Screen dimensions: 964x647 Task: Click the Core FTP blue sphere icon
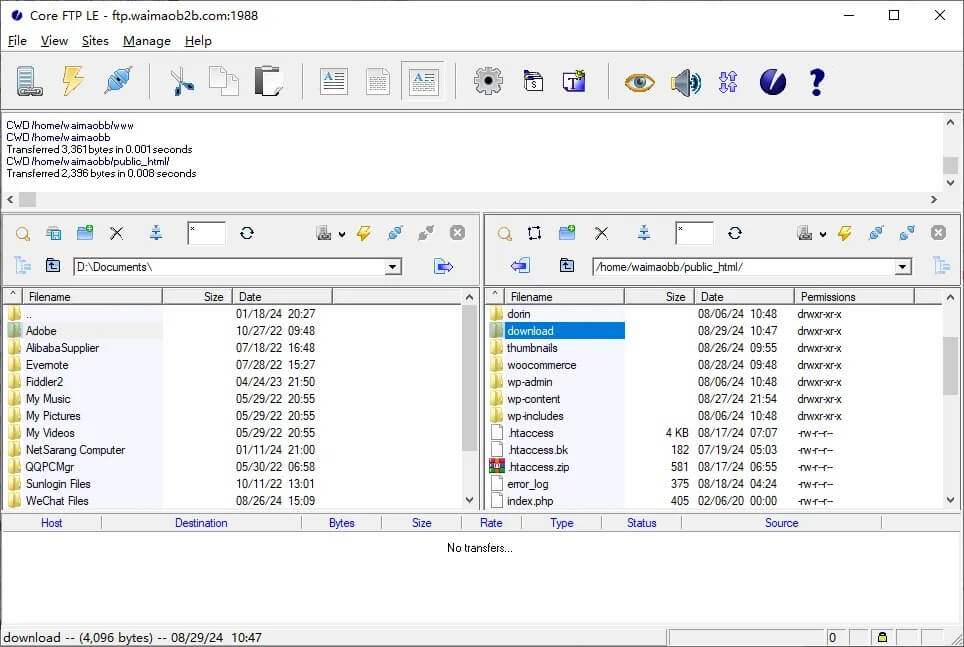(x=773, y=82)
